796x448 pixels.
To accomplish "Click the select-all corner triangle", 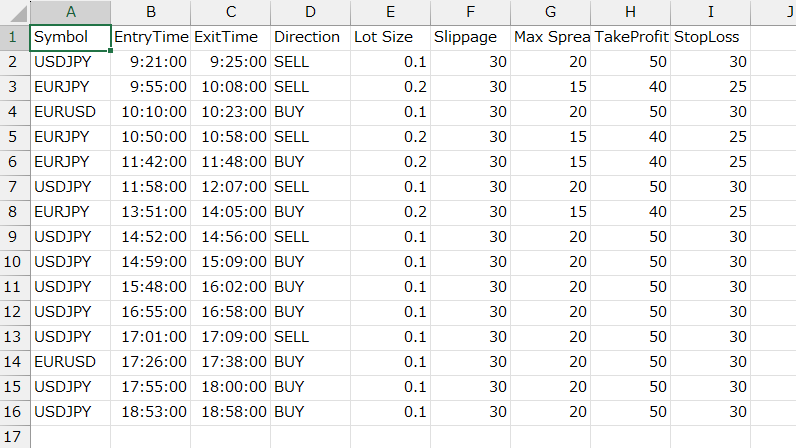I will (15, 12).
